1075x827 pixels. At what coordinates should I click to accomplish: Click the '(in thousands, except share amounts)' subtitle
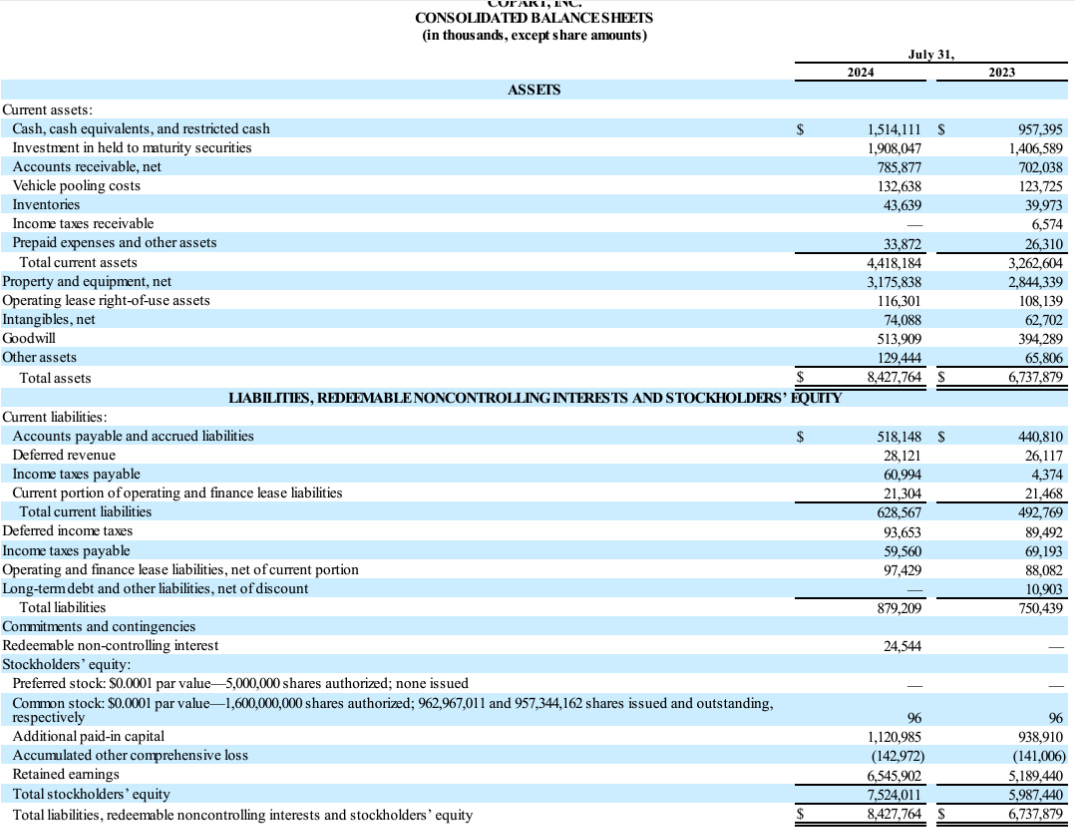point(534,35)
